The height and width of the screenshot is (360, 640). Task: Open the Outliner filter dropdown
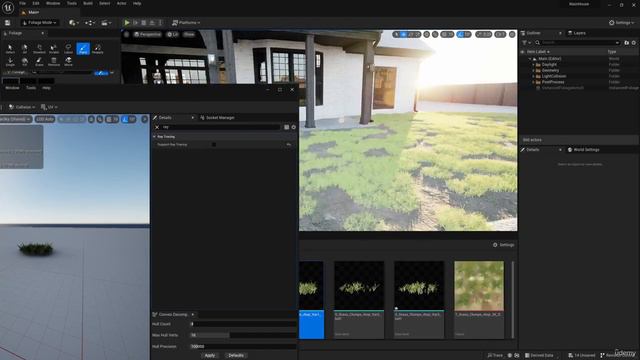pyautogui.click(x=527, y=42)
